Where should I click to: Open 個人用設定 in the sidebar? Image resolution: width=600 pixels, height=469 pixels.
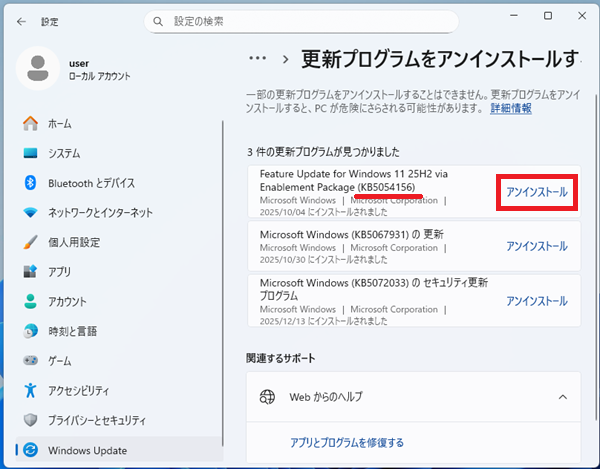coord(73,242)
